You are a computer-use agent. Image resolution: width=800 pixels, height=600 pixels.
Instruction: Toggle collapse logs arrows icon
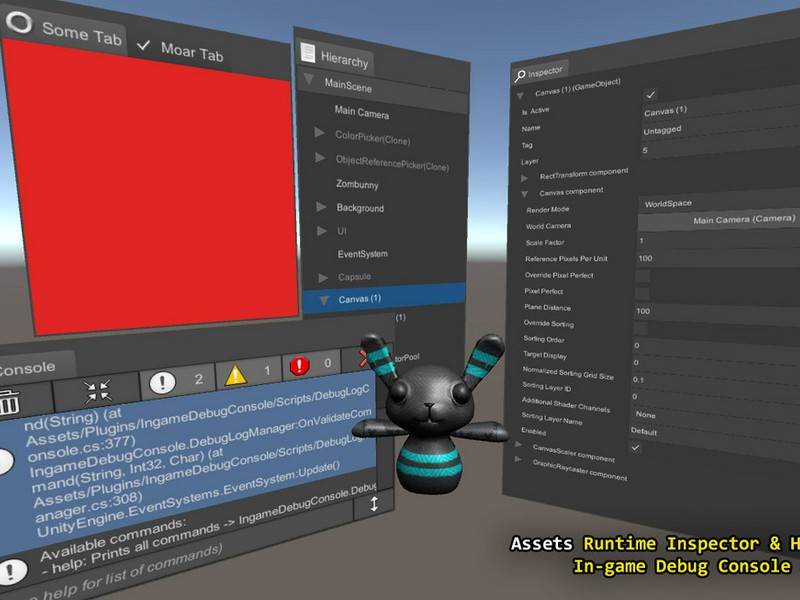97,391
